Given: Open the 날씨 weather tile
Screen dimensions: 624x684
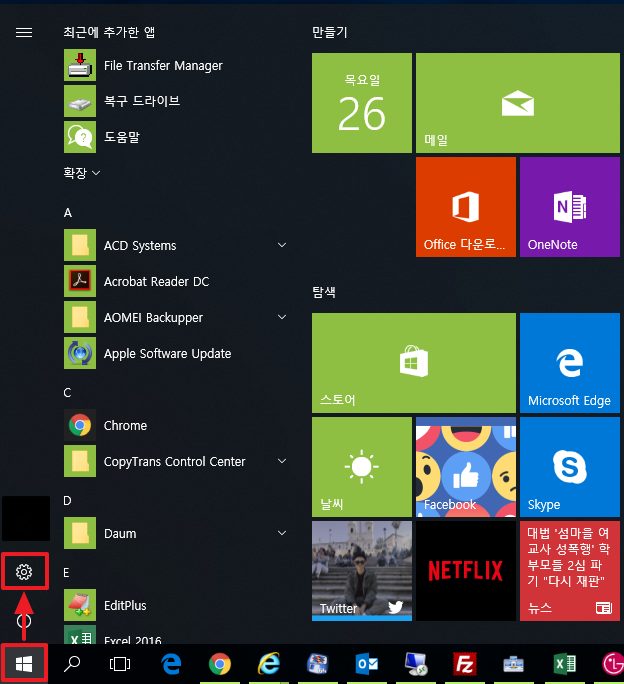Looking at the screenshot, I should click(x=362, y=467).
